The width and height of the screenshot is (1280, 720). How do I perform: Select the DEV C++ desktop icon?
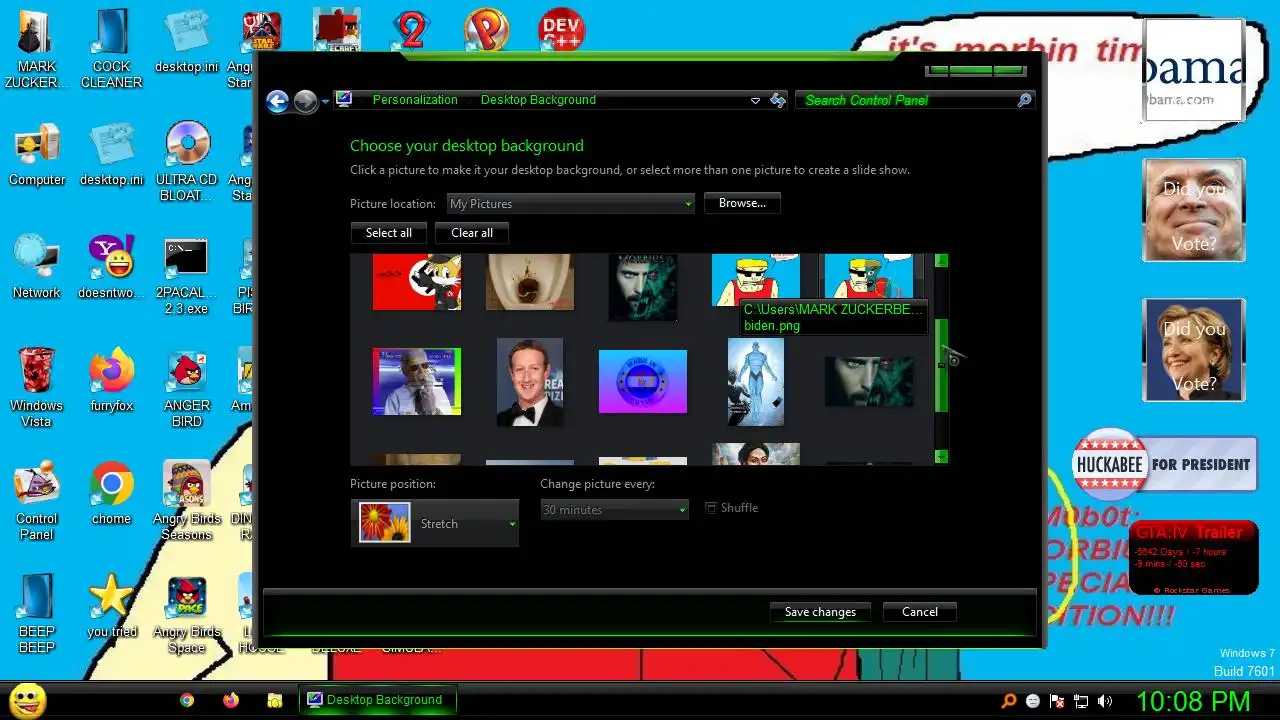(561, 30)
